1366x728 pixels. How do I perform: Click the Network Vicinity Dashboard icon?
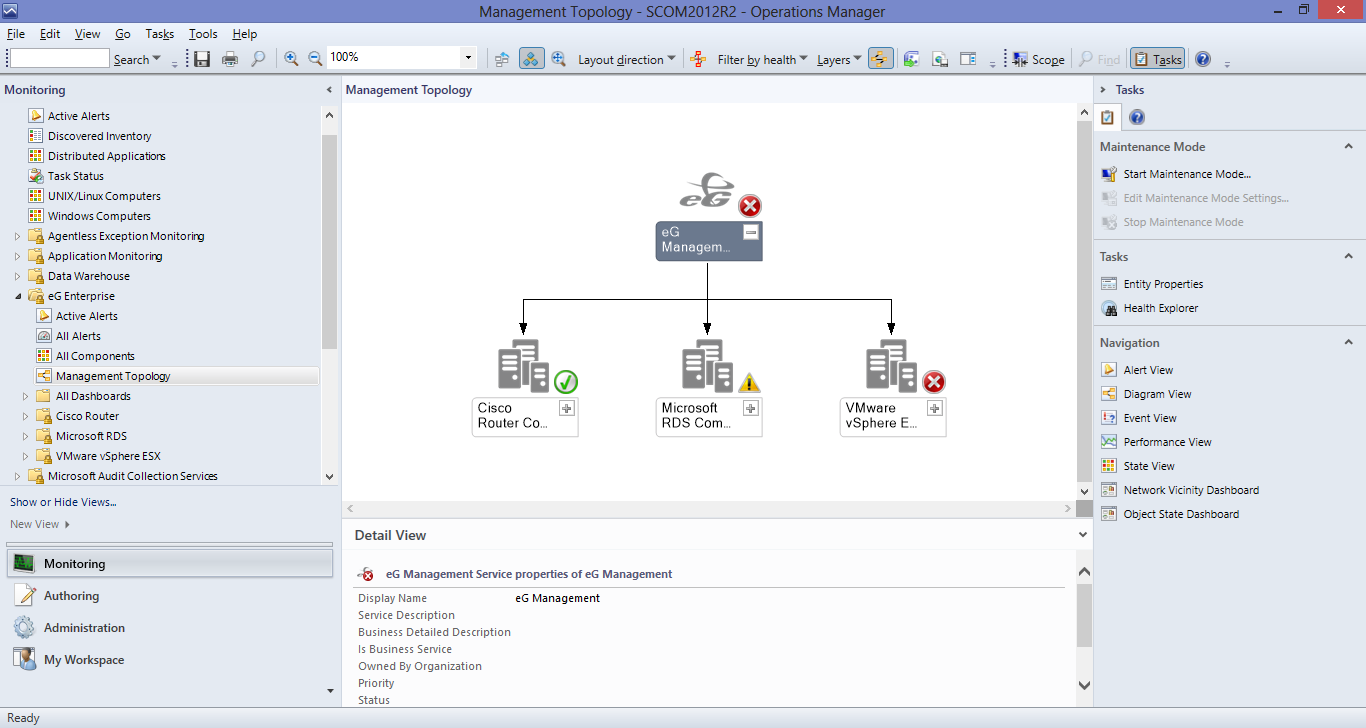click(1108, 490)
